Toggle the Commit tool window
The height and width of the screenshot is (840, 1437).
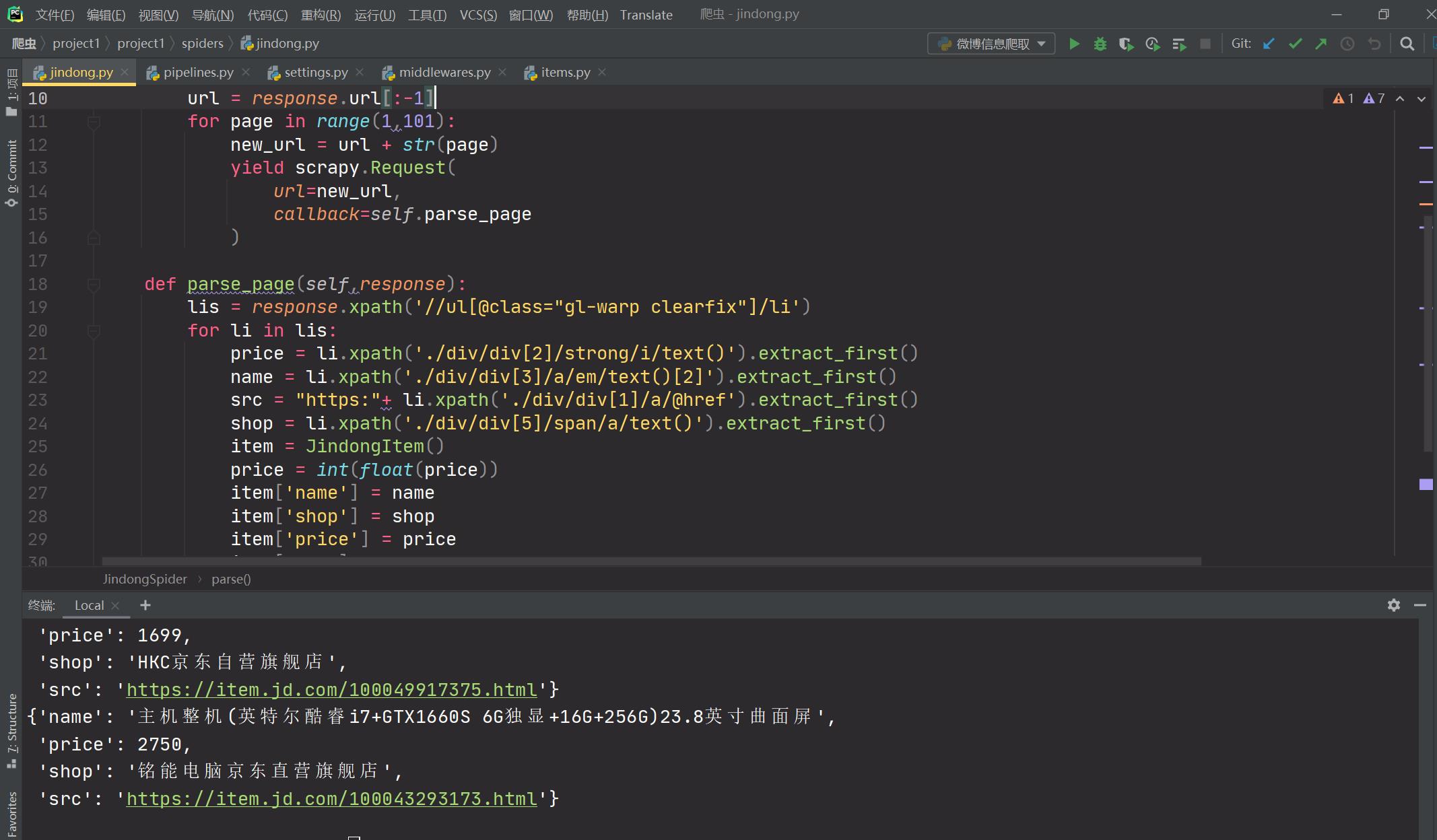point(11,172)
